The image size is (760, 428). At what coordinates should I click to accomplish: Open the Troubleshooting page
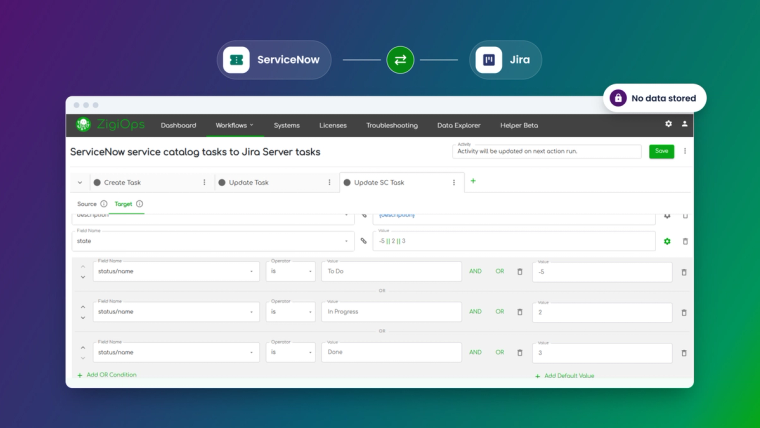point(392,125)
